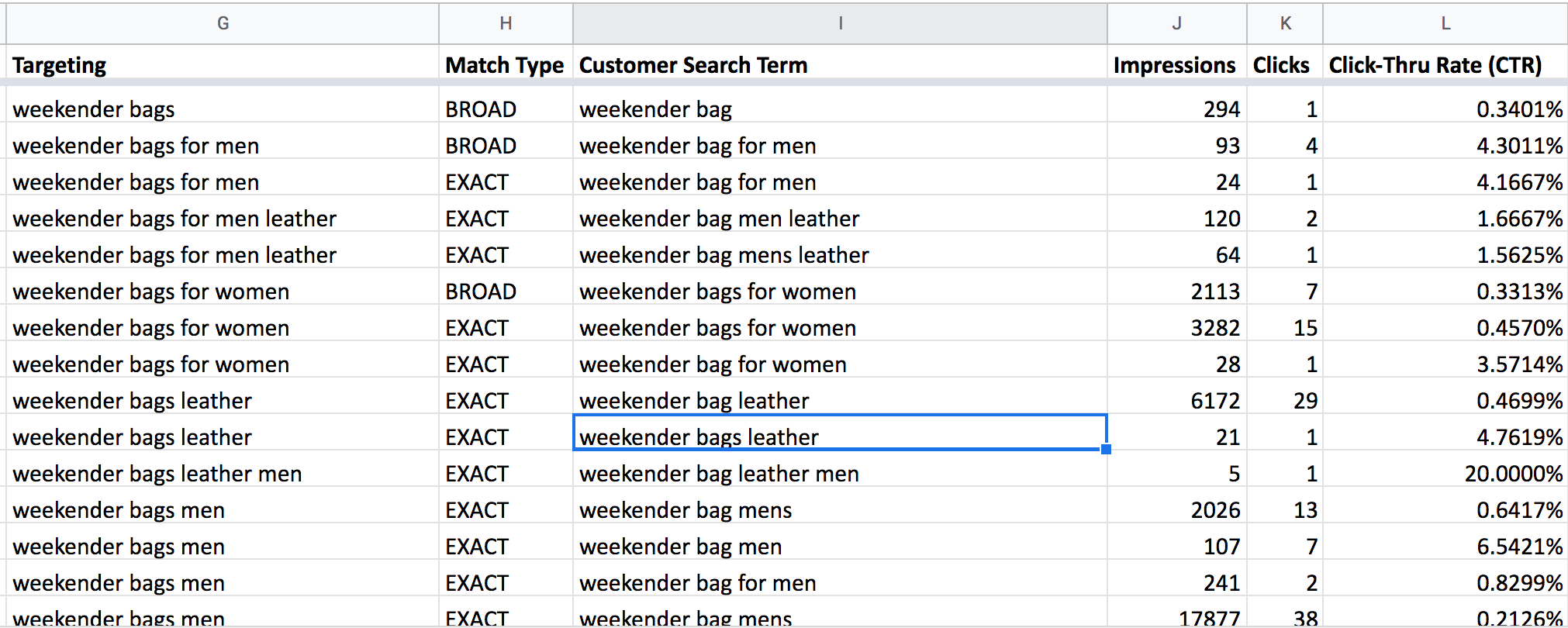
Task: Click the Targeting header cell
Action: point(223,65)
